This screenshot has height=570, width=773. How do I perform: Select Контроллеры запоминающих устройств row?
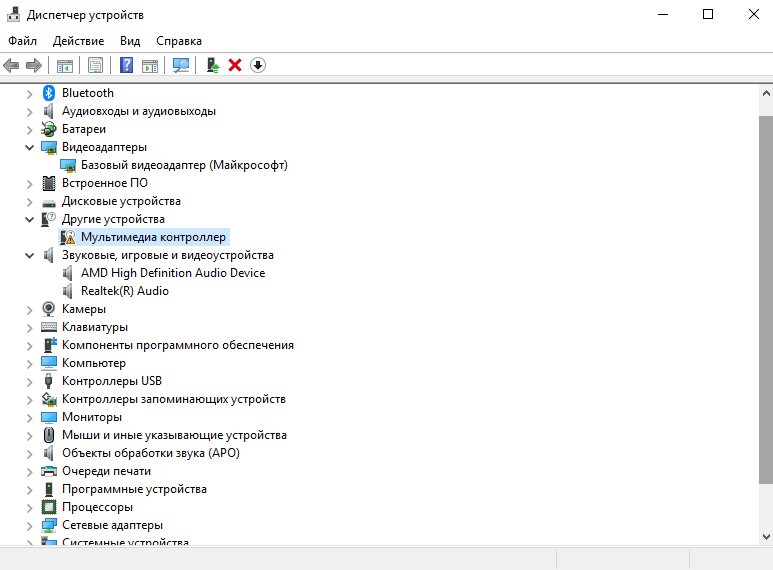coord(174,399)
